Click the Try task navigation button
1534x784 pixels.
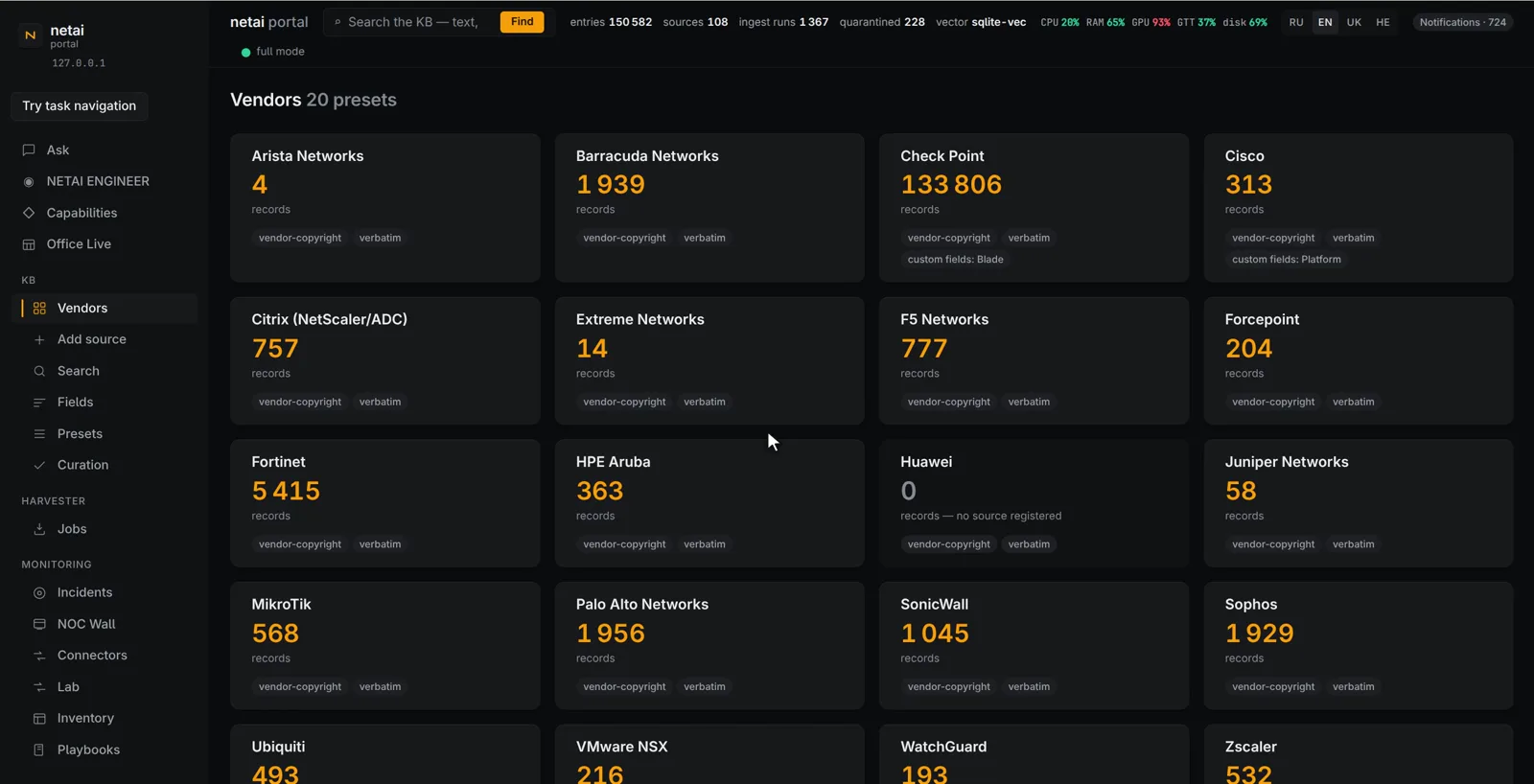click(80, 106)
